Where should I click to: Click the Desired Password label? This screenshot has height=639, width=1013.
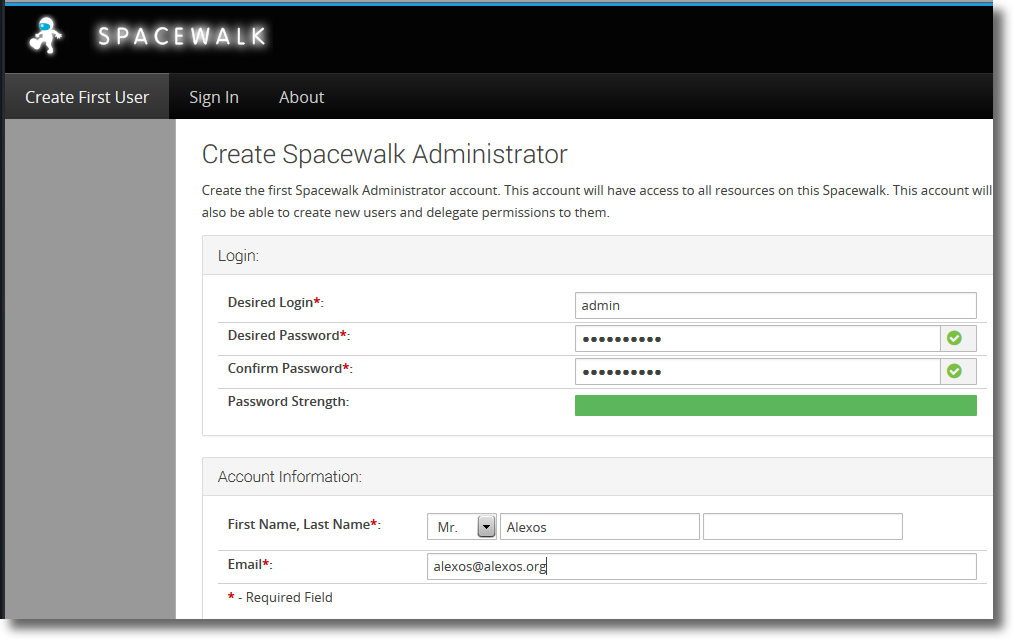click(x=289, y=335)
